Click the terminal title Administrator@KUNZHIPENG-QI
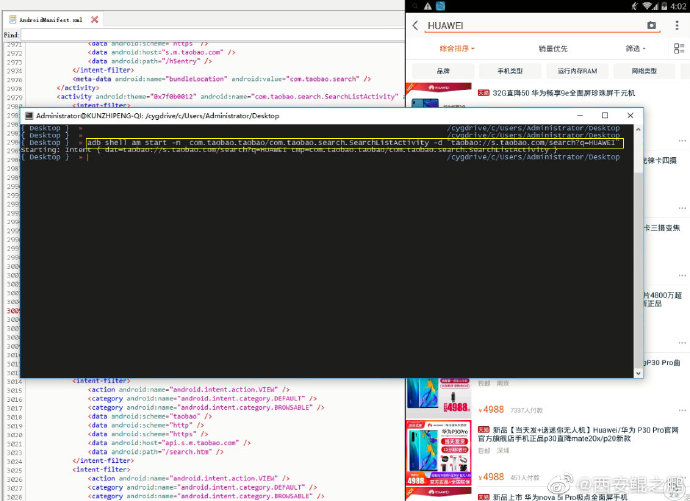 157,116
